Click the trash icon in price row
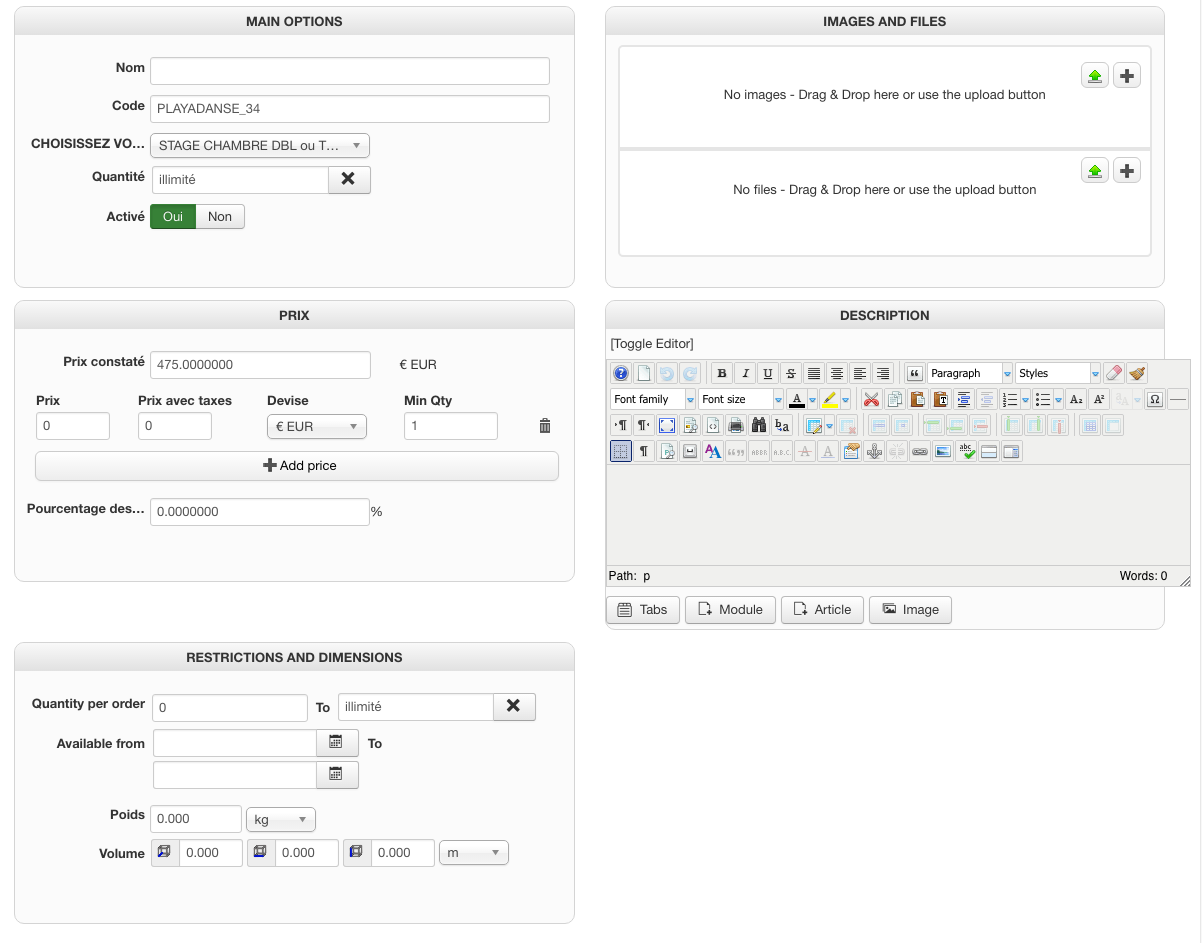The image size is (1202, 943). click(545, 426)
